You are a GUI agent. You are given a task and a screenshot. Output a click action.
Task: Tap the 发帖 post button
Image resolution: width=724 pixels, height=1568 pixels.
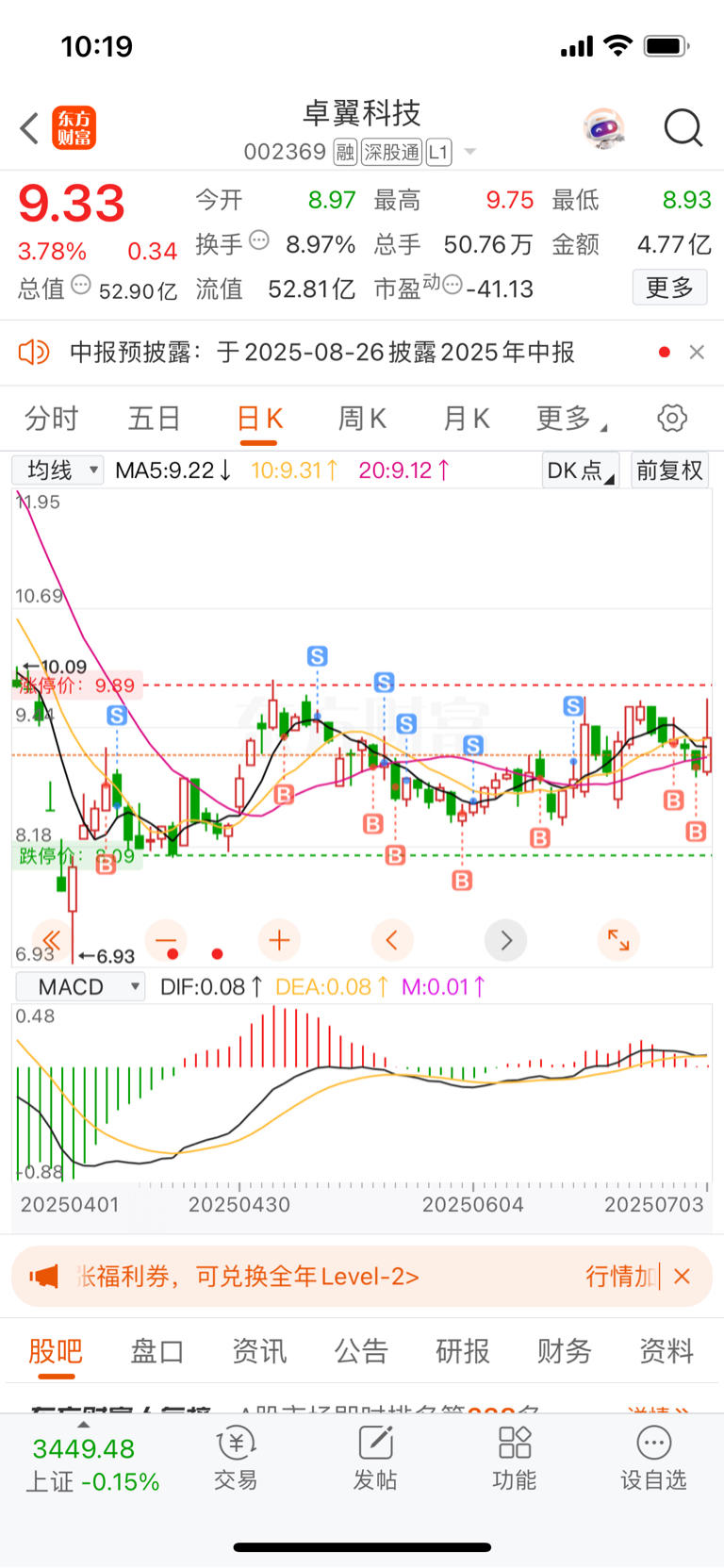pos(375,1460)
